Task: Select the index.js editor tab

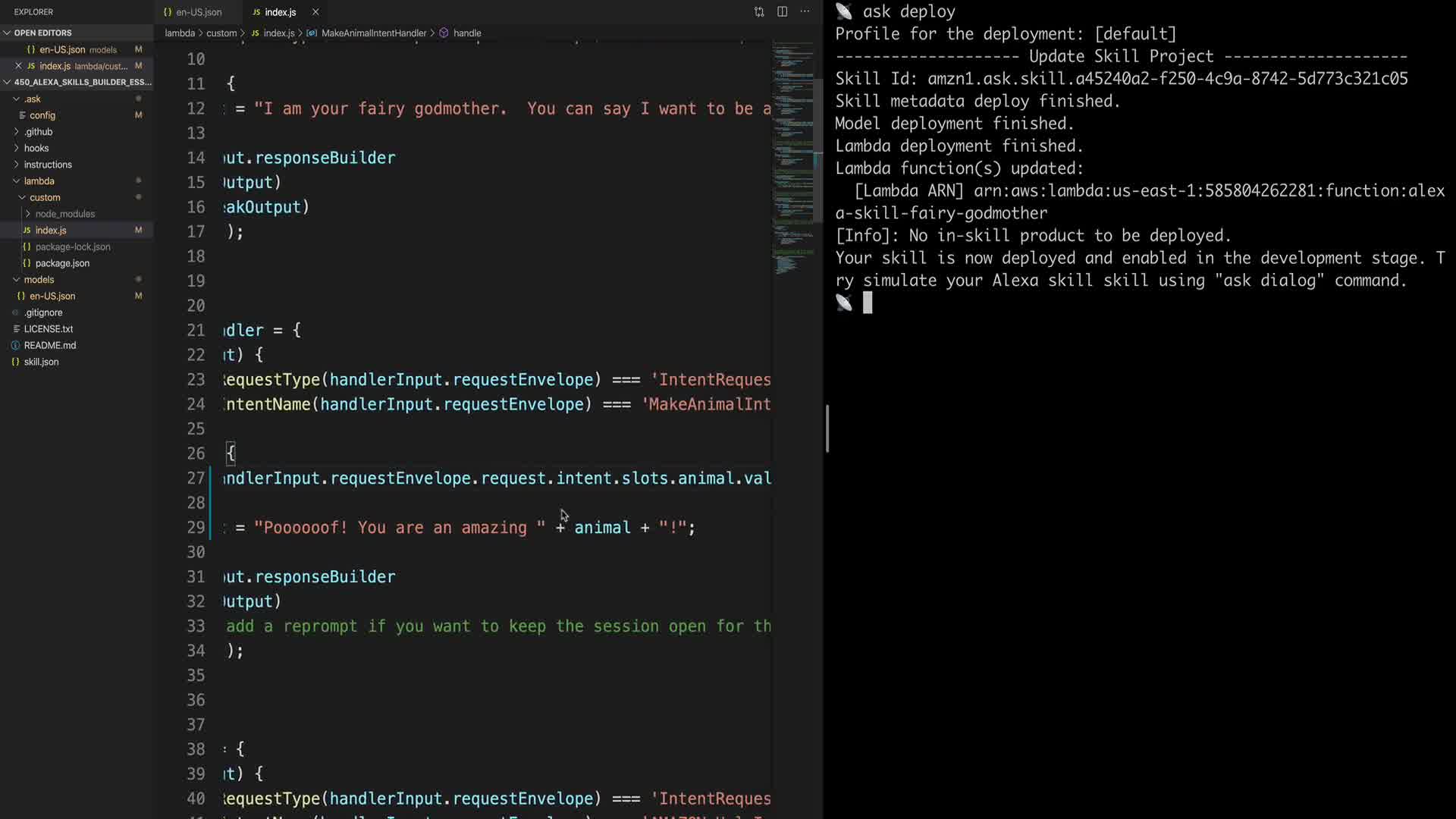Action: pos(279,12)
